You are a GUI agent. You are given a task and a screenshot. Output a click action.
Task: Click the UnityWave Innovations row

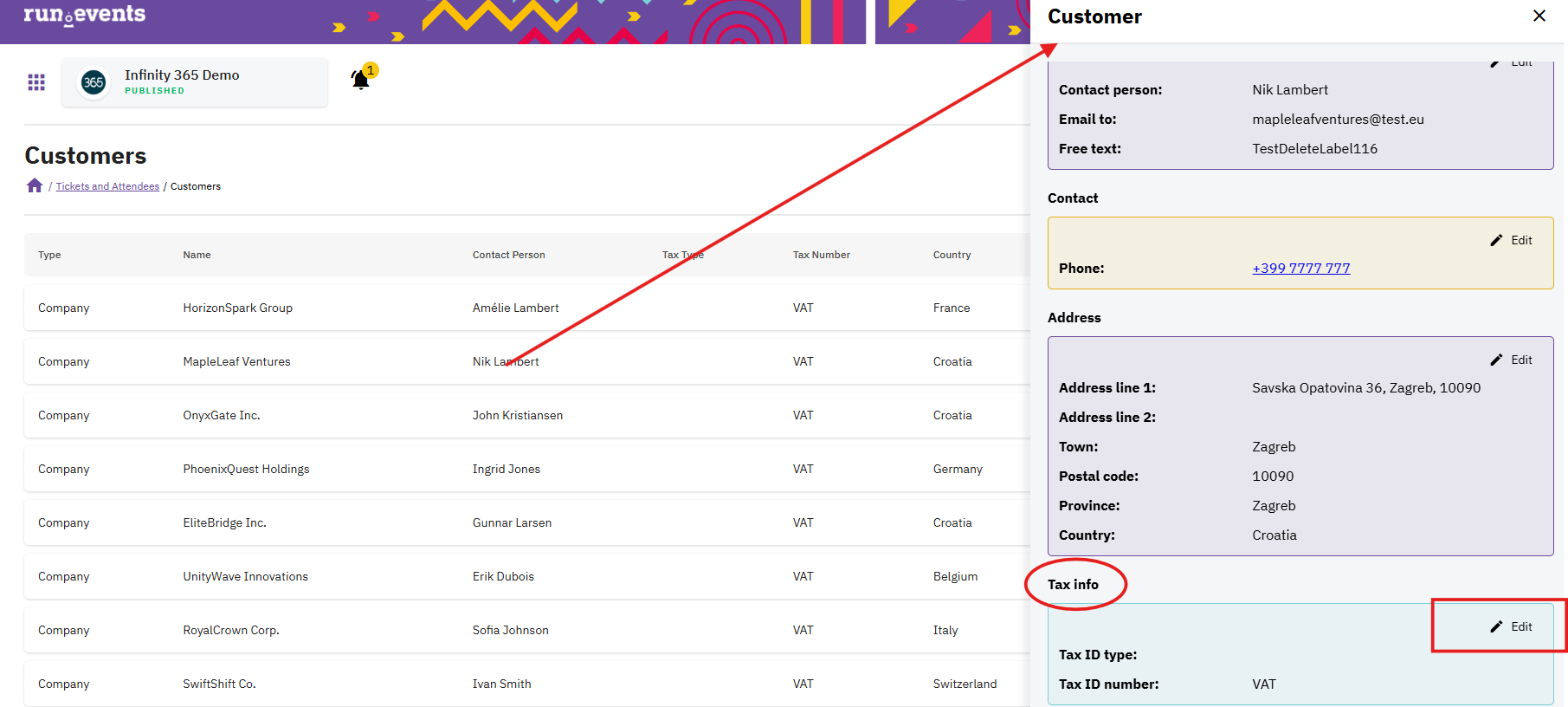click(x=245, y=576)
